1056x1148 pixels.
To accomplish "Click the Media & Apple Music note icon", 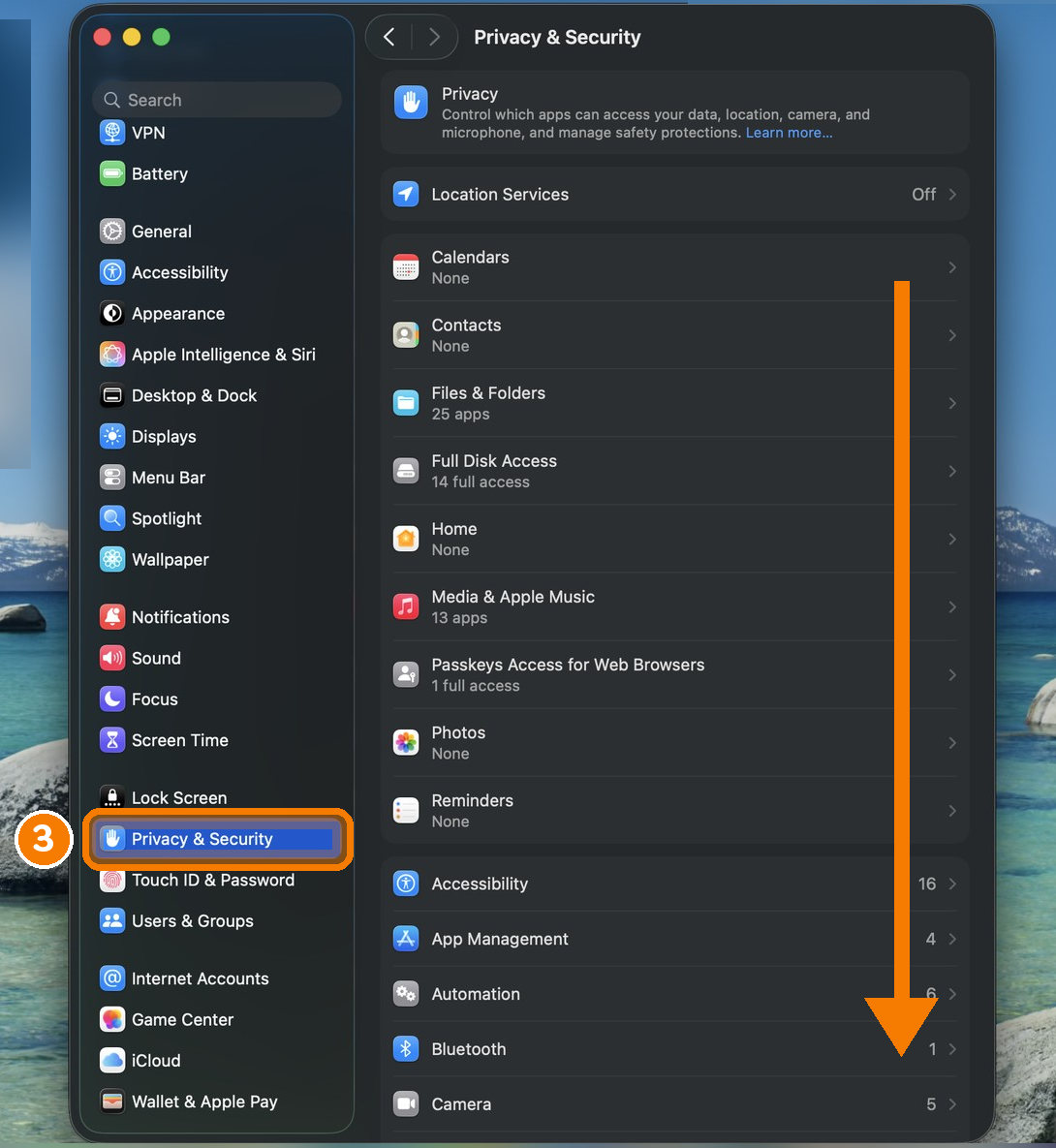I will pyautogui.click(x=406, y=607).
